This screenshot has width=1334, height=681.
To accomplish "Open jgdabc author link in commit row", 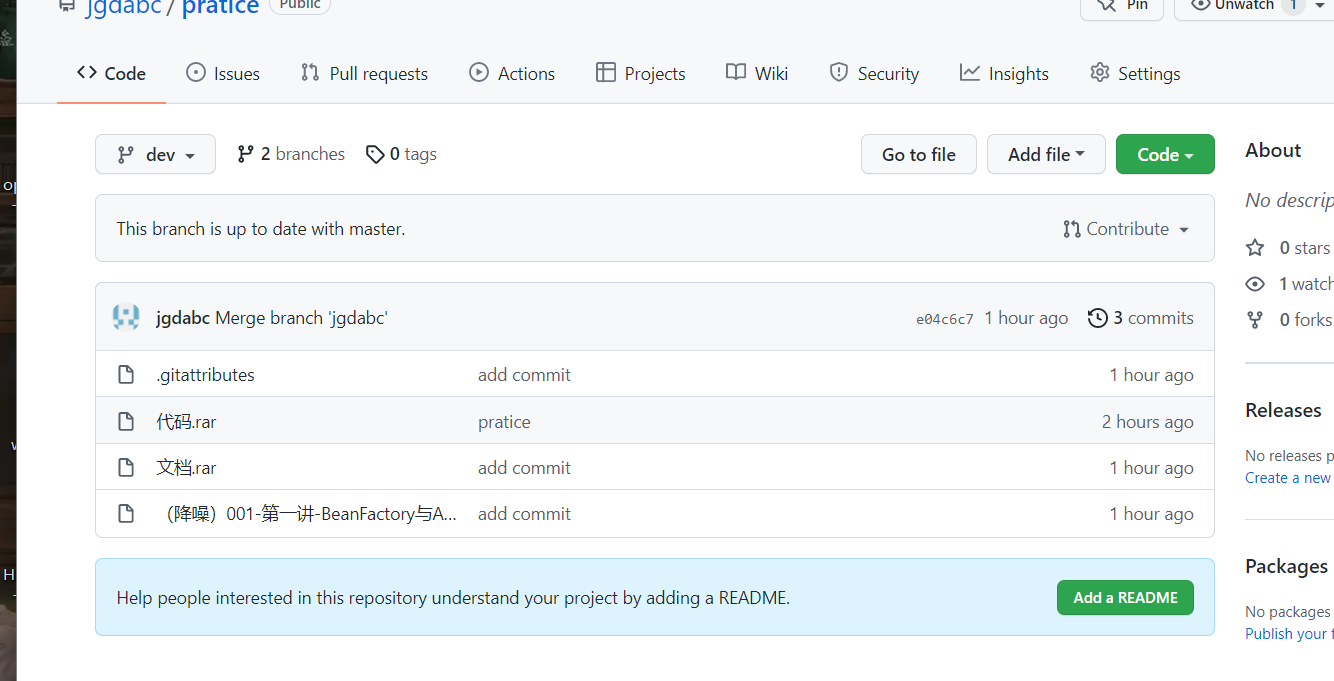I will [x=183, y=318].
